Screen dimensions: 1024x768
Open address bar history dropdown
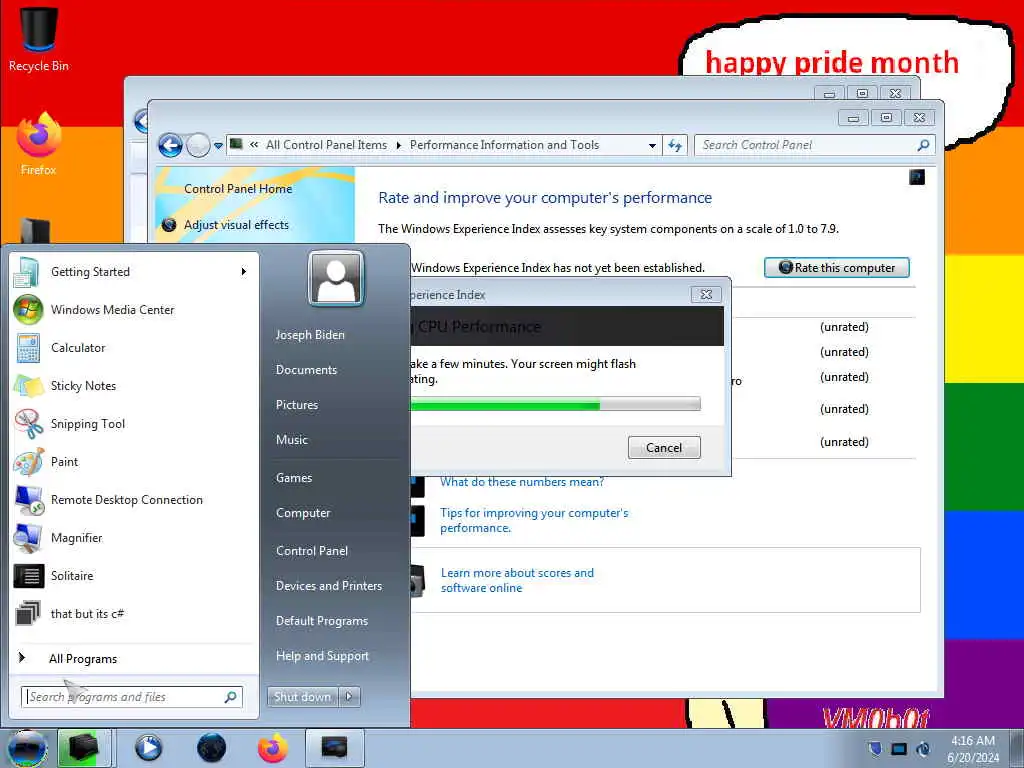coord(652,146)
